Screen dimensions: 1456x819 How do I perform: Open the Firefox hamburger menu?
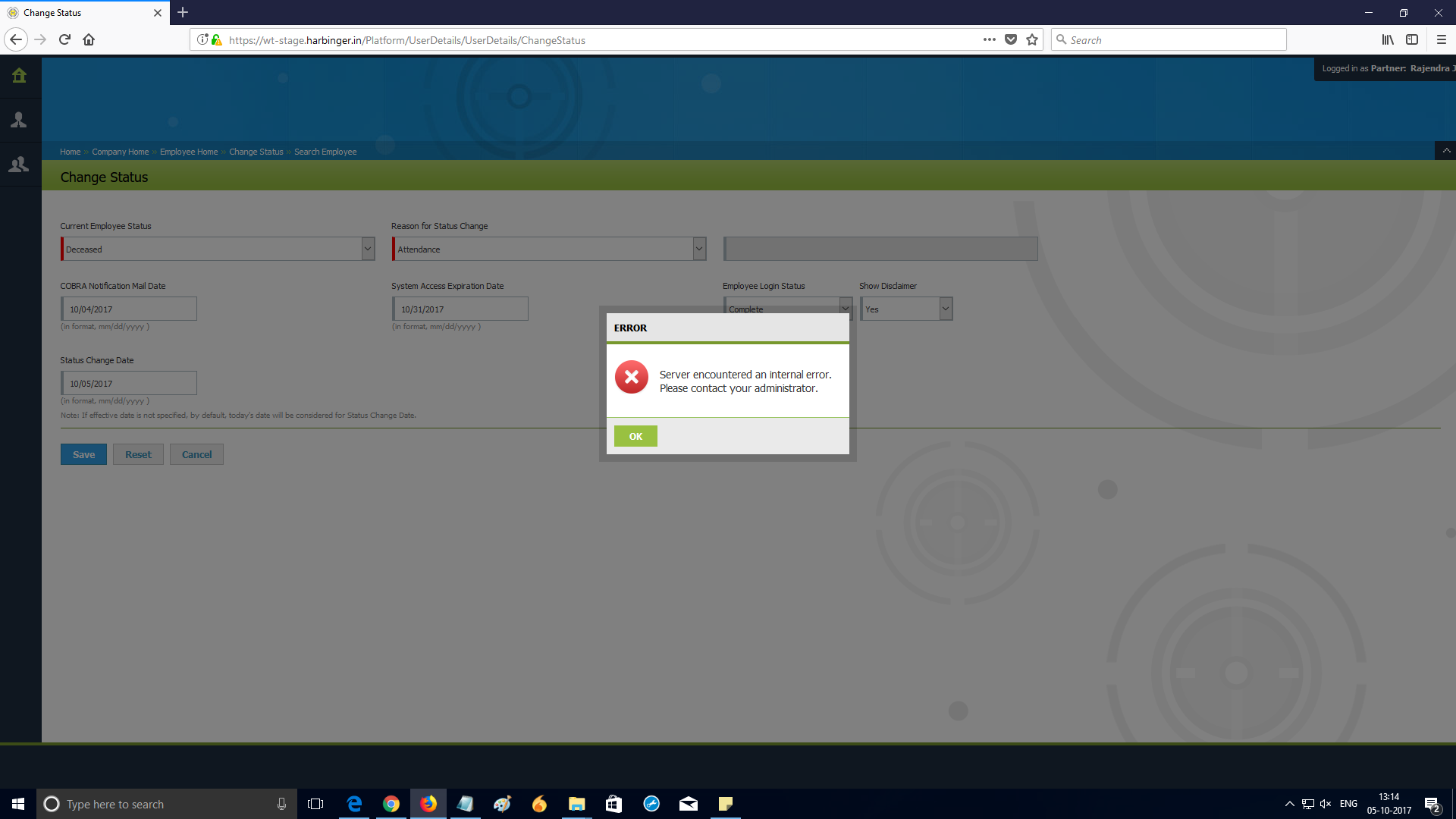(x=1442, y=39)
